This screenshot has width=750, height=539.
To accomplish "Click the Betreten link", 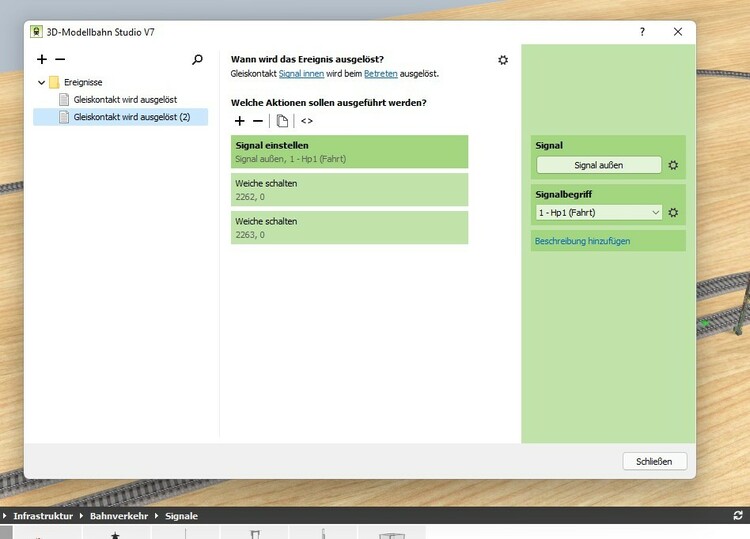I will (x=381, y=74).
